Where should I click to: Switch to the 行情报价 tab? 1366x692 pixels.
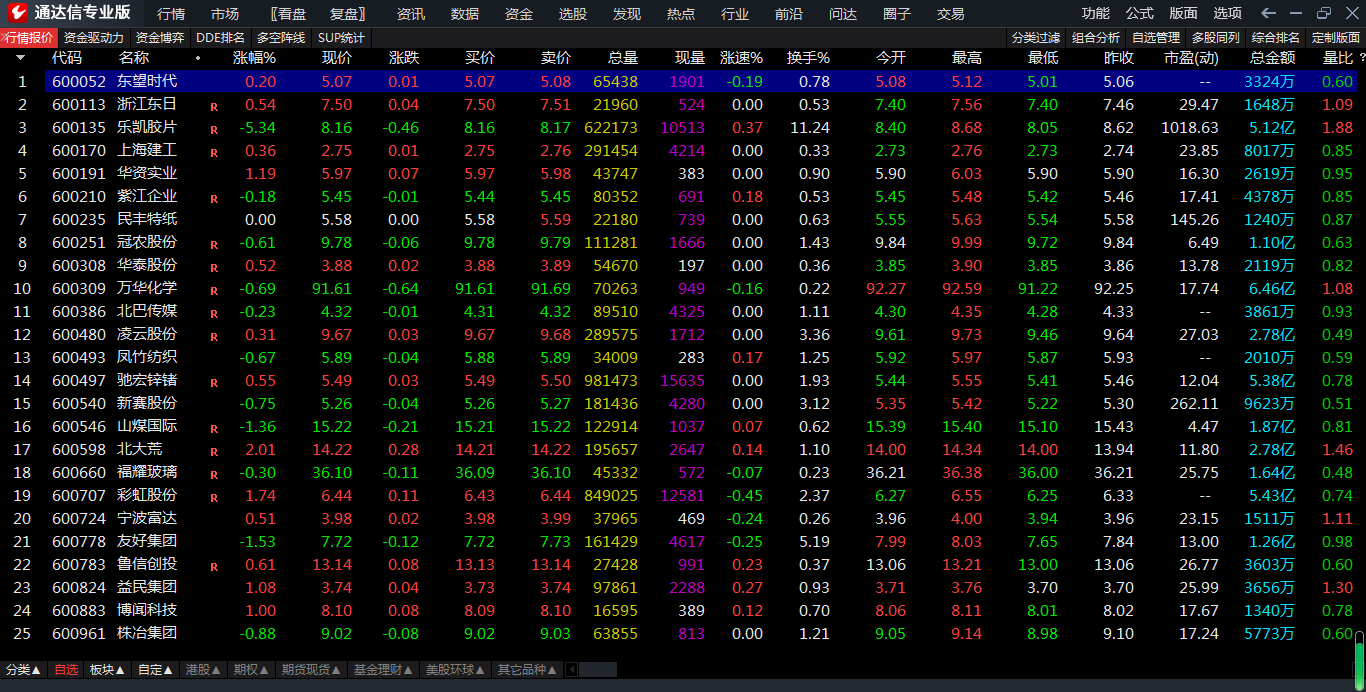[29, 38]
